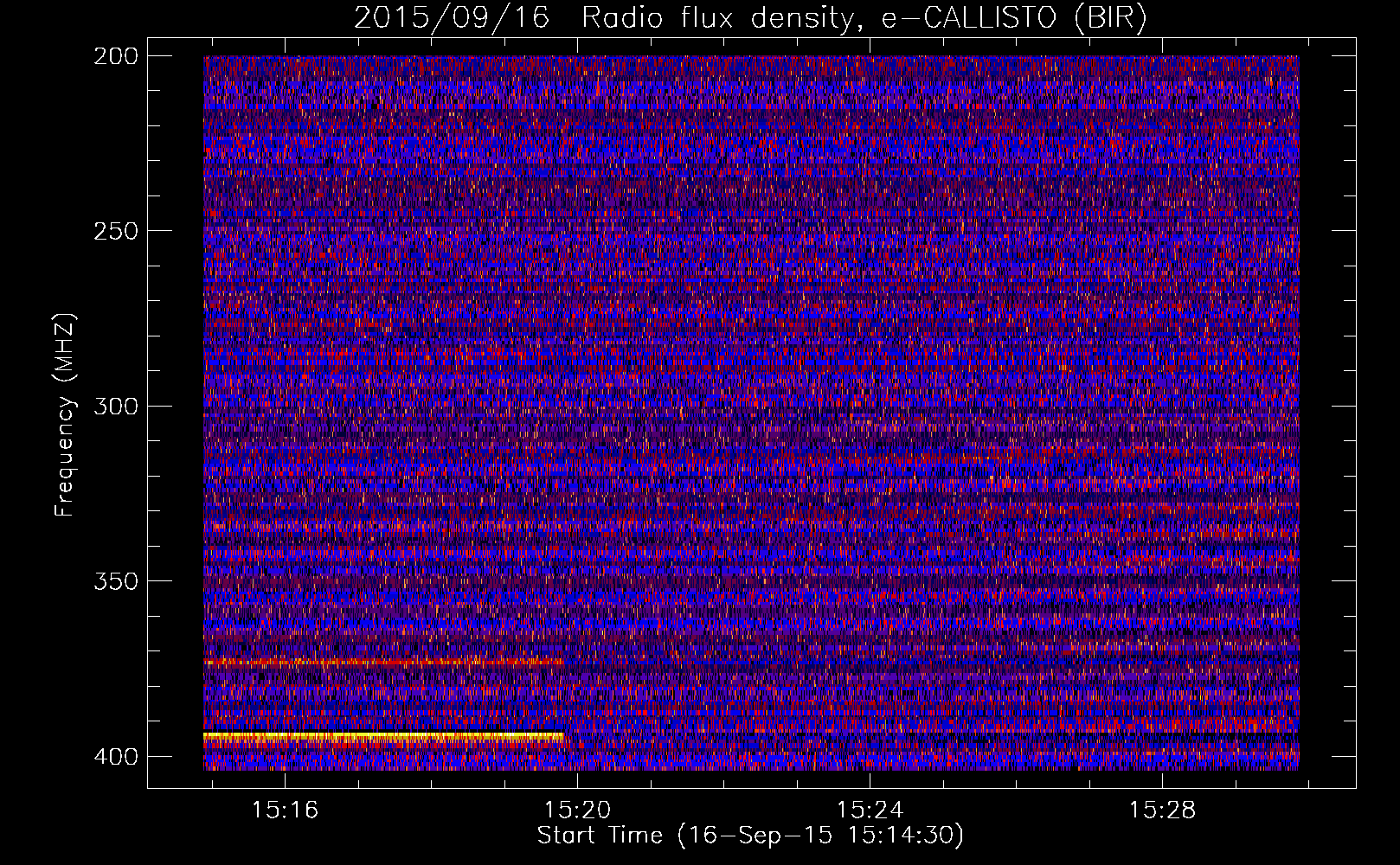Click the 15:20 time tick label
The image size is (1400, 865).
pos(577,810)
